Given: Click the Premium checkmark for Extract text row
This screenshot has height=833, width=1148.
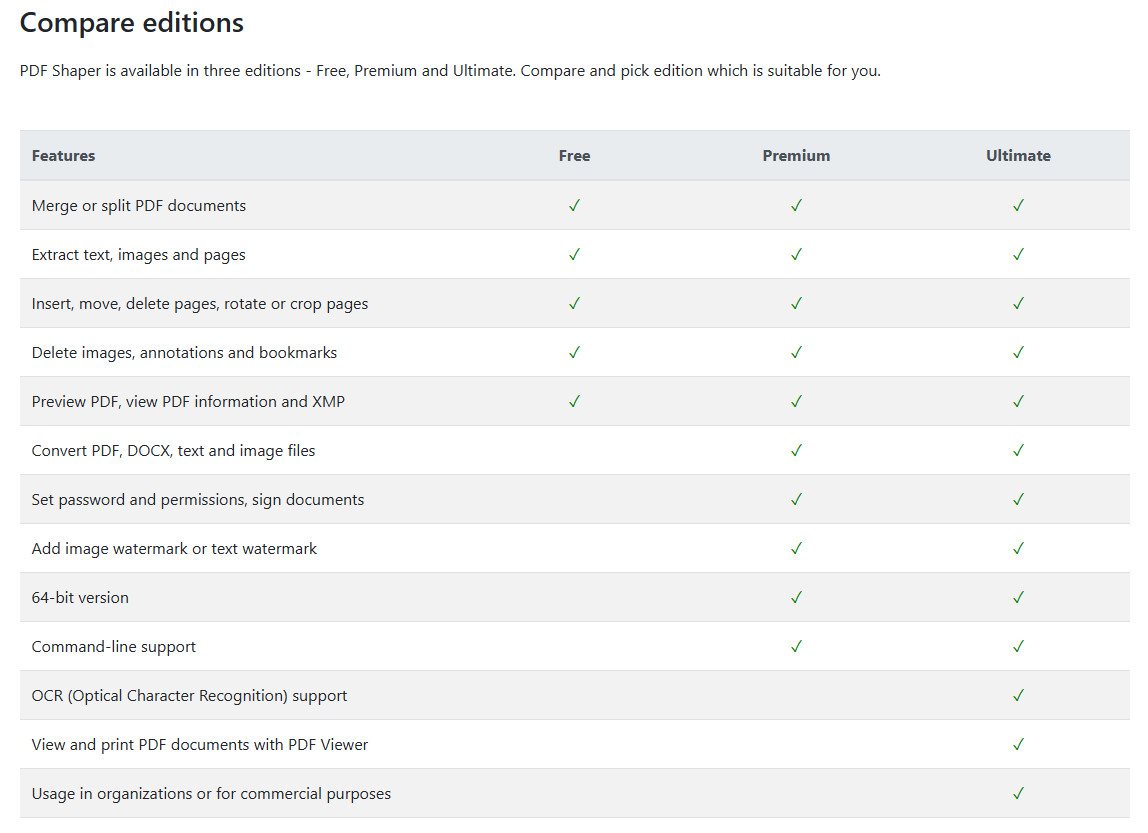Looking at the screenshot, I should [x=796, y=254].
